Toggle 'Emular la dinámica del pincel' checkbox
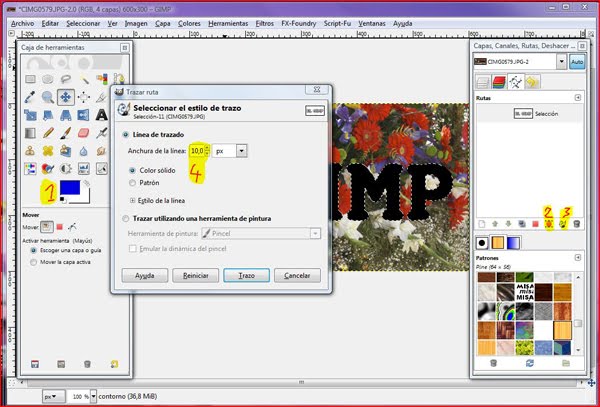 click(132, 249)
